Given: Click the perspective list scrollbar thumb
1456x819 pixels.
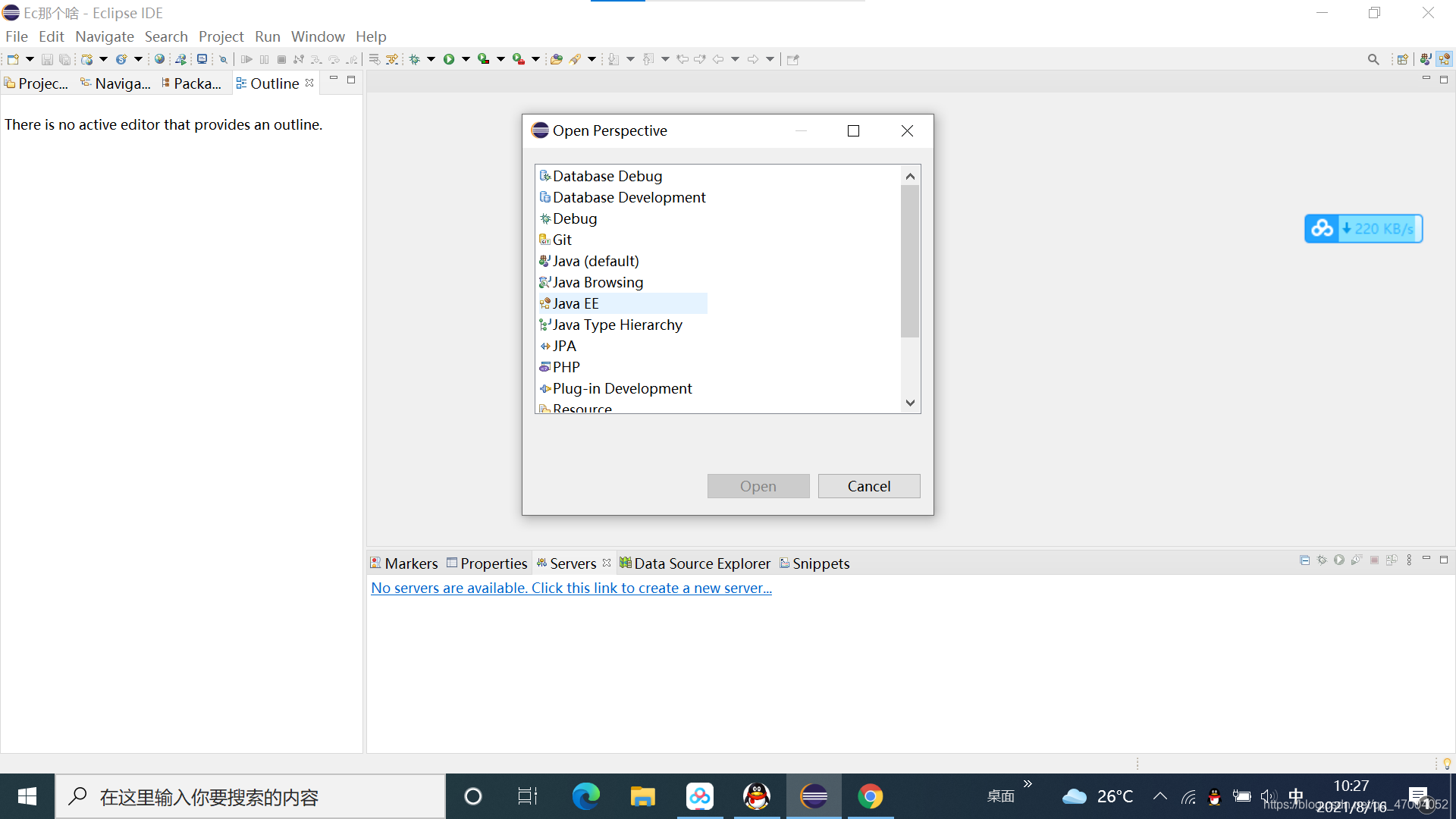Looking at the screenshot, I should coord(910,260).
